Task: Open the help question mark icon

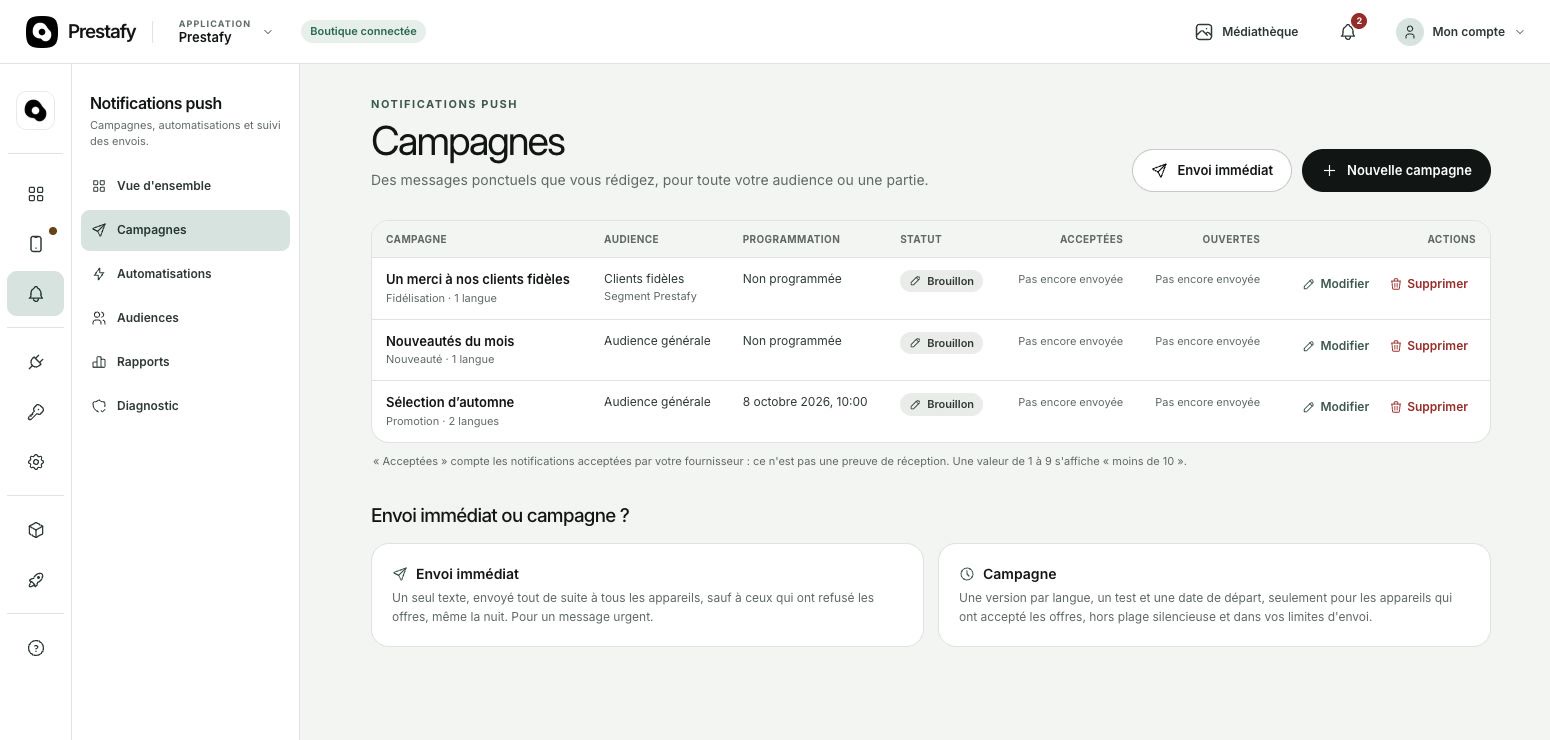Action: (36, 648)
